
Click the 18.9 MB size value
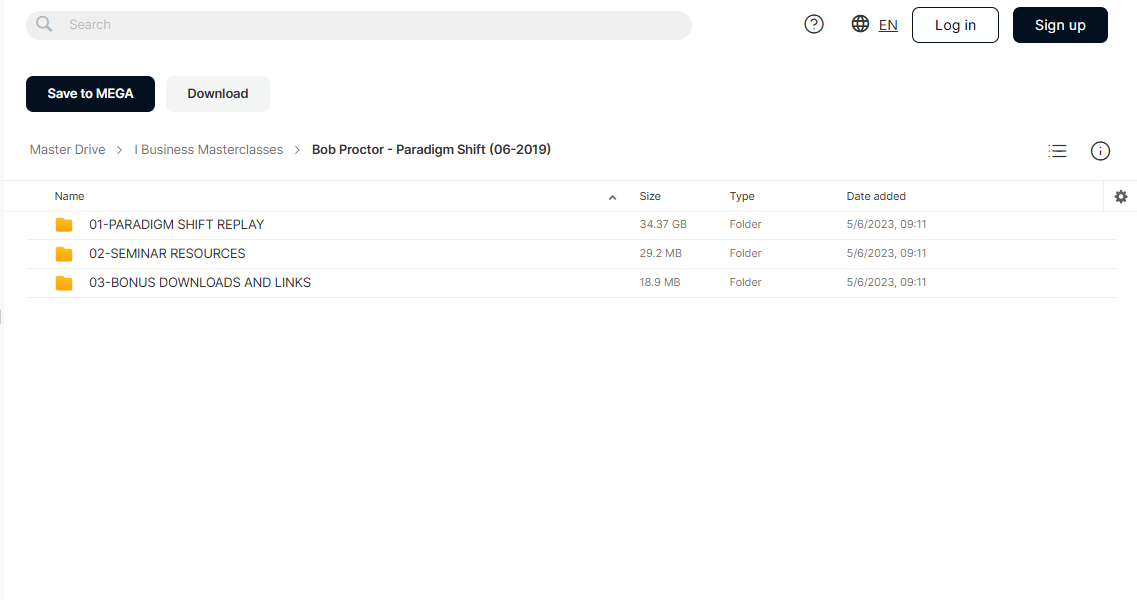click(x=660, y=283)
